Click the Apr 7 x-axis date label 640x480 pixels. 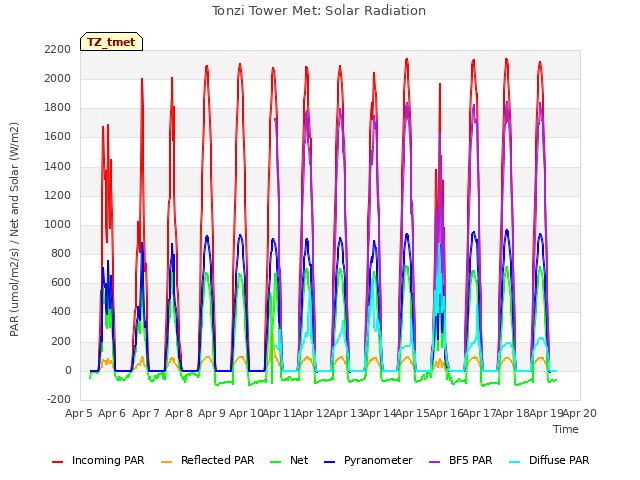pyautogui.click(x=146, y=413)
